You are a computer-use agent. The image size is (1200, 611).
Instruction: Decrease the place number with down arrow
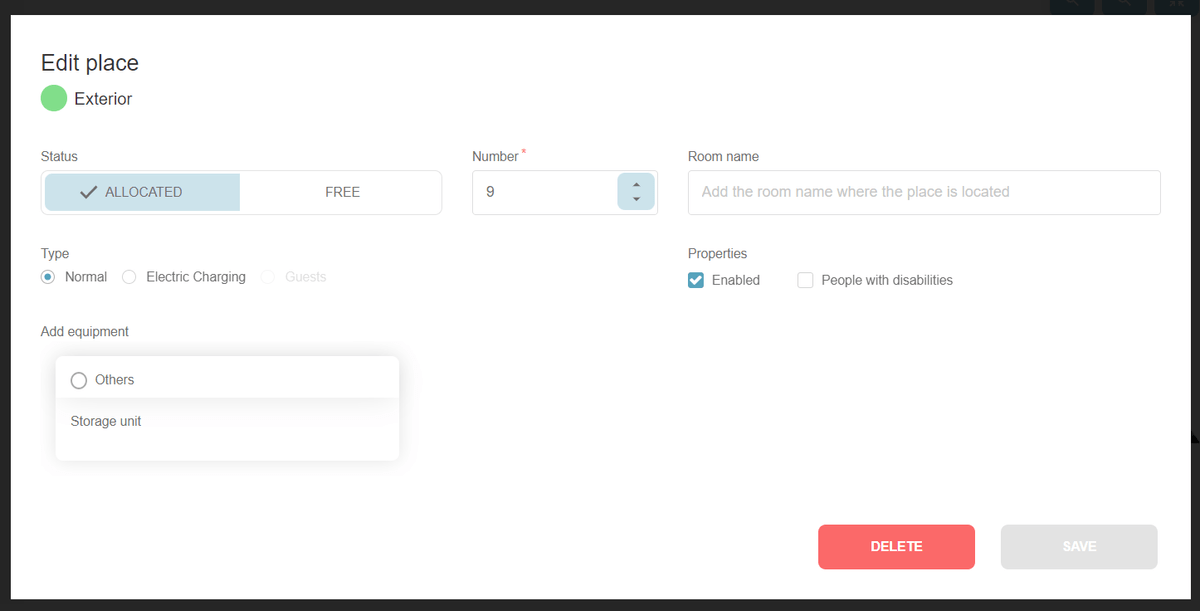coord(636,199)
